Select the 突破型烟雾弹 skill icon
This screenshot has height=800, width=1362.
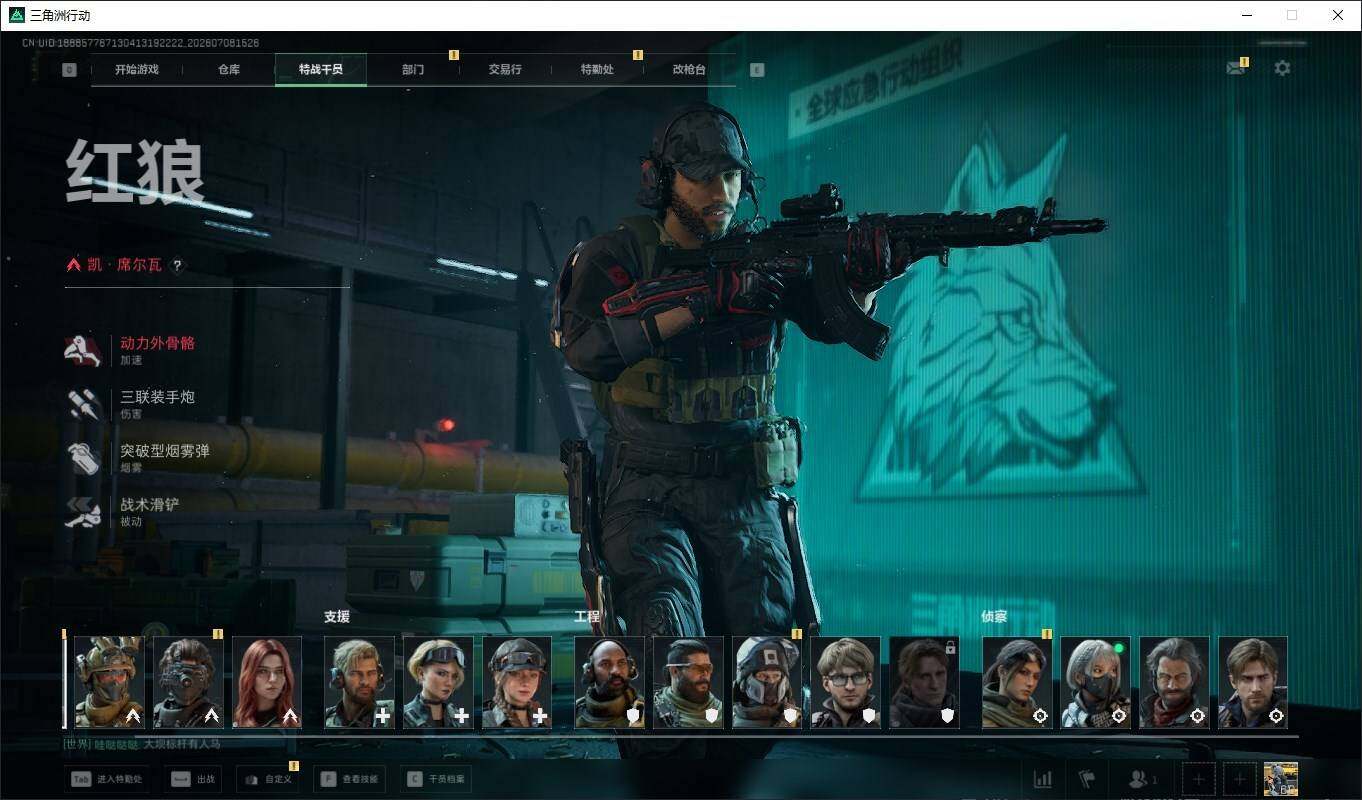[x=83, y=458]
